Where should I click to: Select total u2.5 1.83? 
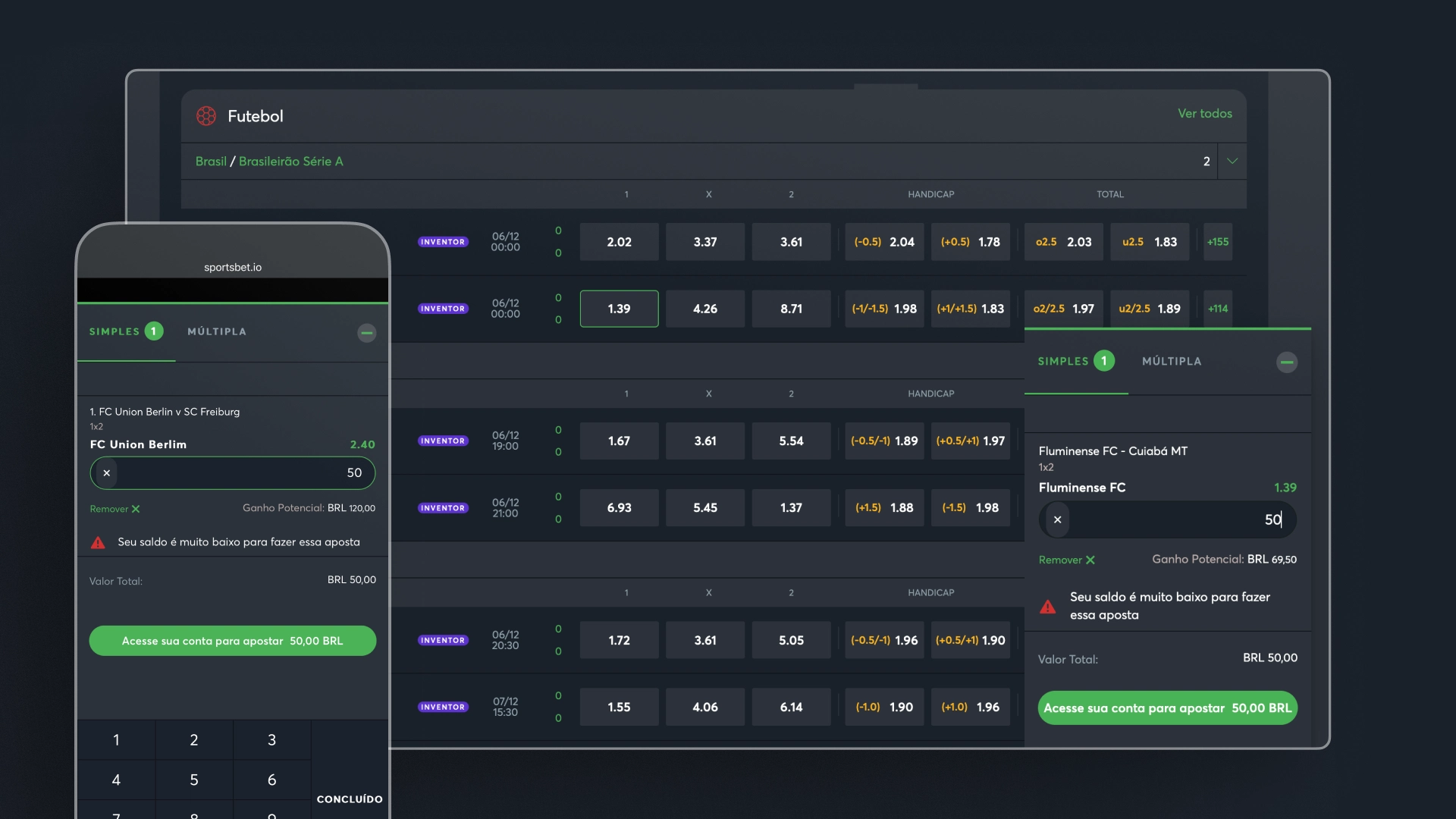pyautogui.click(x=1150, y=242)
